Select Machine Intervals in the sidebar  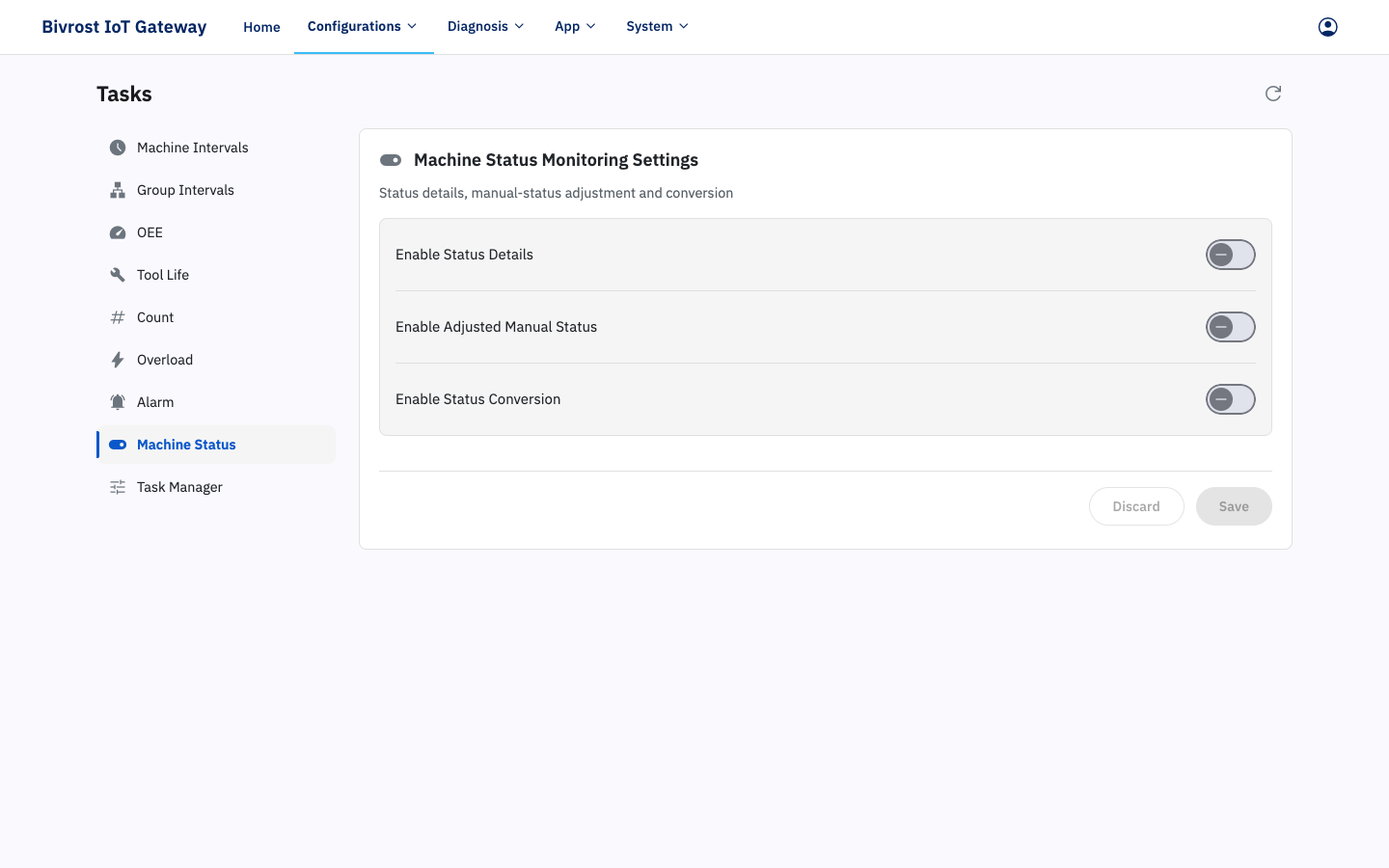coord(216,148)
